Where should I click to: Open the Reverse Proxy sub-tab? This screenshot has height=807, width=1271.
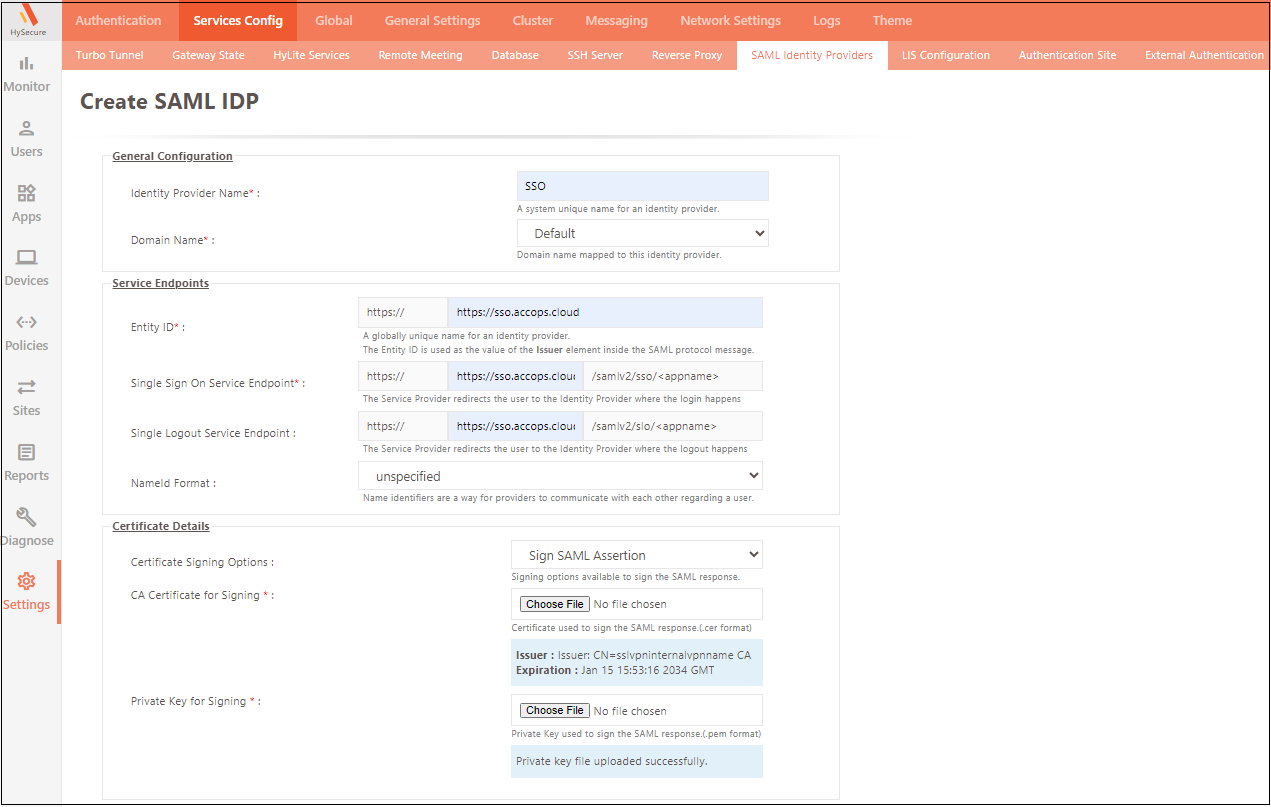[686, 55]
